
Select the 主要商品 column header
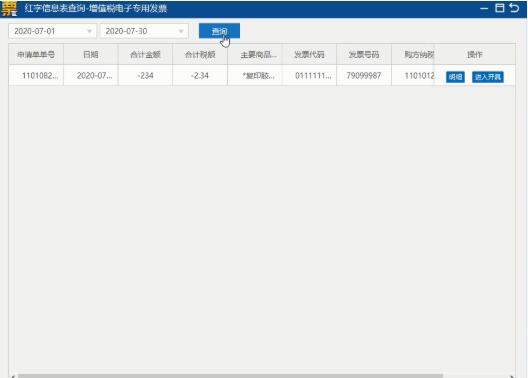tap(255, 55)
